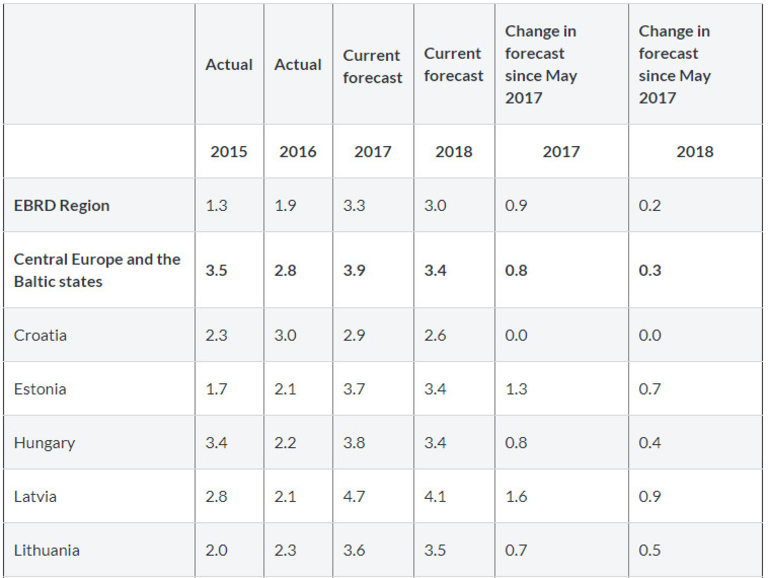768x578 pixels.
Task: Select Latvia's 2018 forecast value 4.1
Action: [x=435, y=497]
